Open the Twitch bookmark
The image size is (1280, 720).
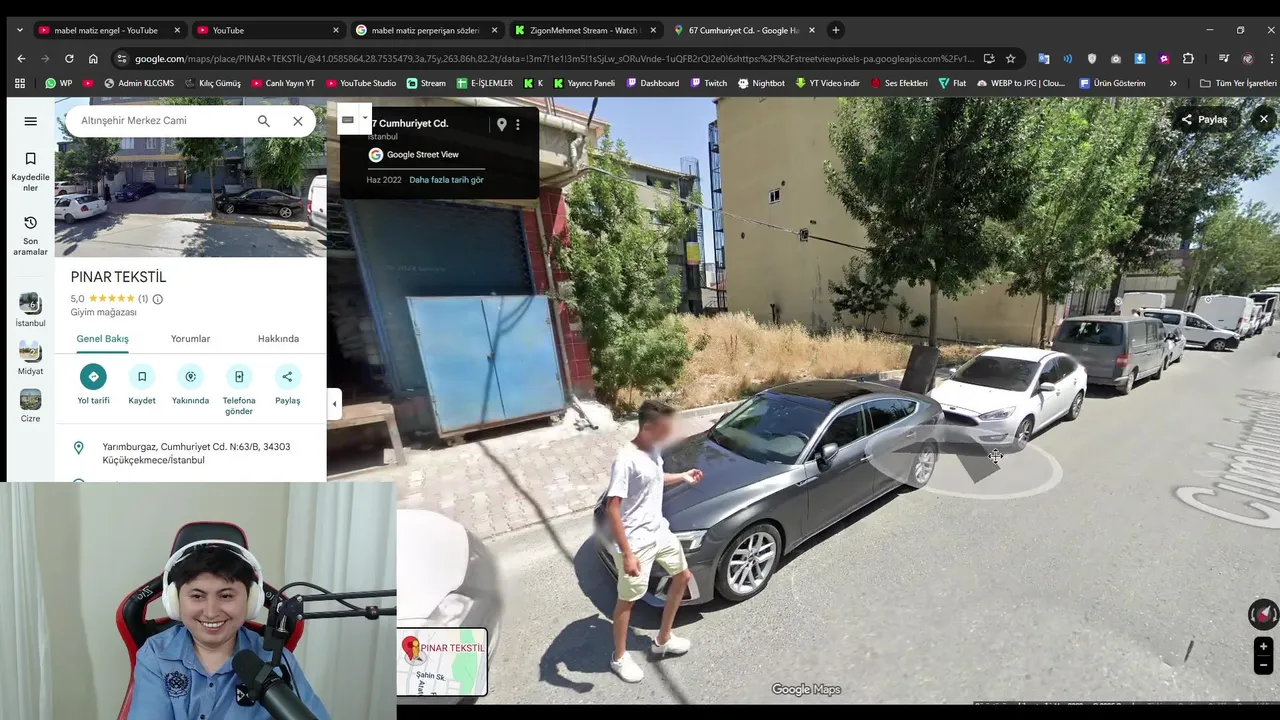tap(708, 83)
